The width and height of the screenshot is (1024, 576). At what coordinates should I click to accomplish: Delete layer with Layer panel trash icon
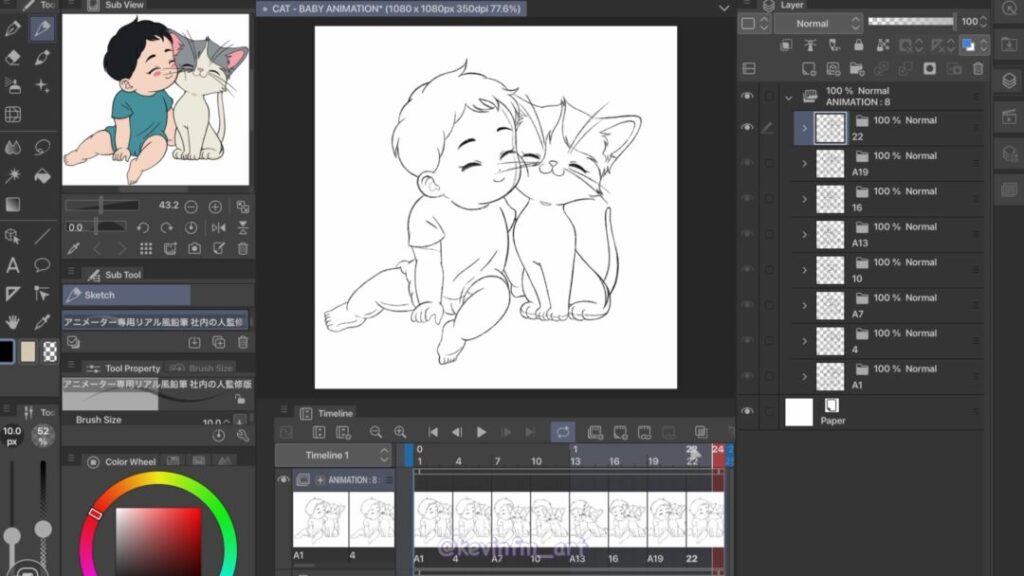point(978,68)
